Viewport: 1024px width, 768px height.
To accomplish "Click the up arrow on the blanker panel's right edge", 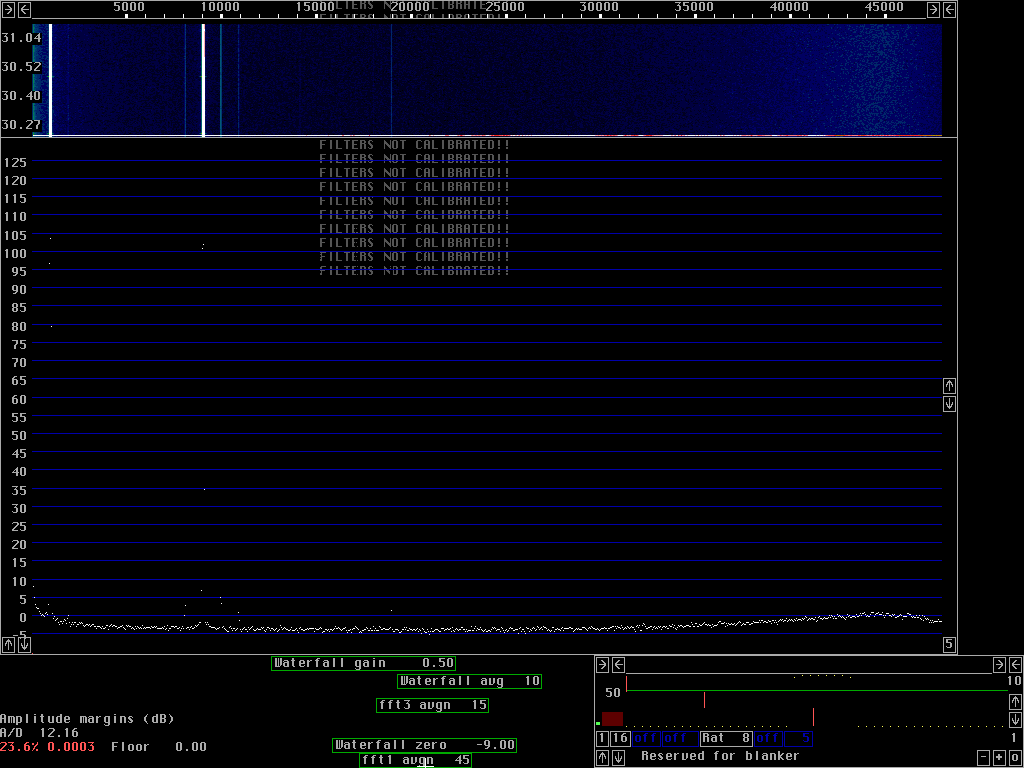I will coord(1016,701).
